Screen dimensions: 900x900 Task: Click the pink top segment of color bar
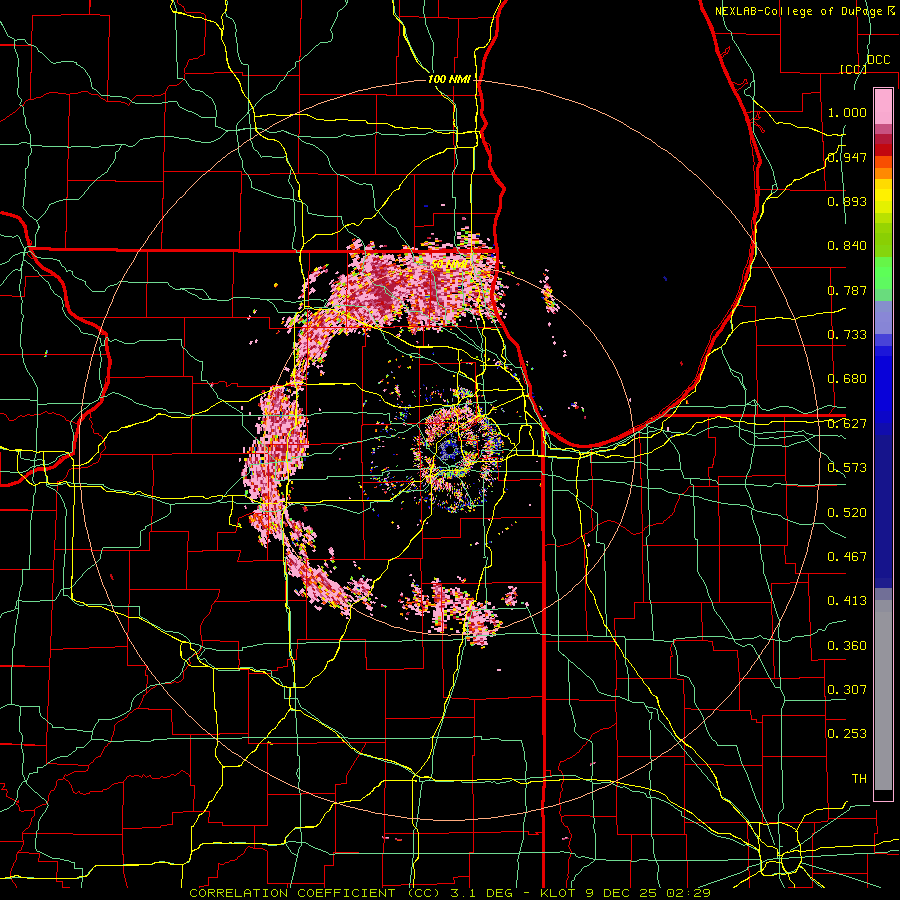pos(883,106)
